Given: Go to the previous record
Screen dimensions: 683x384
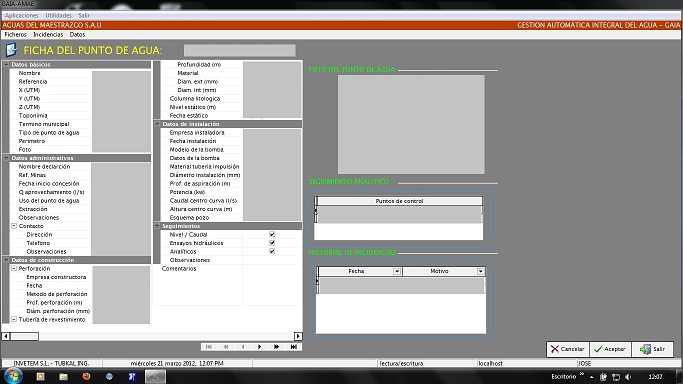Looking at the screenshot, I should [243, 347].
